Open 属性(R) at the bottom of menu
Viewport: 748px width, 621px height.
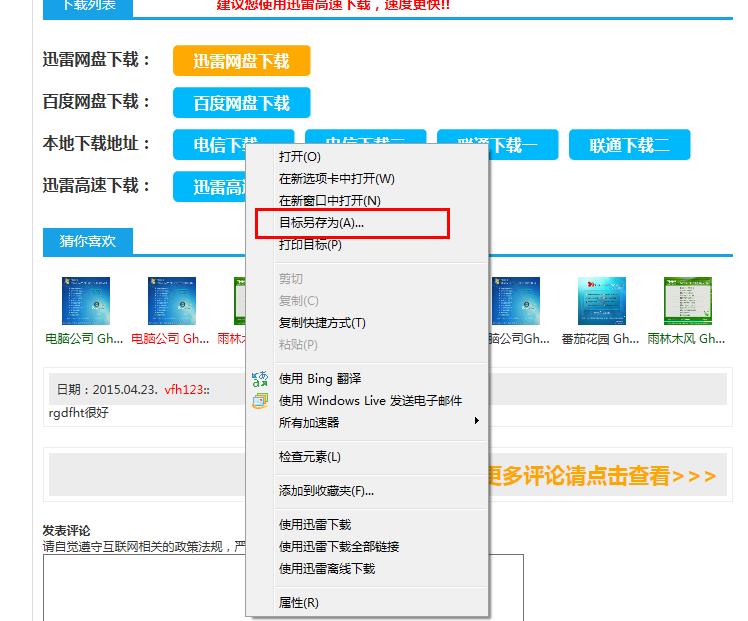pyautogui.click(x=299, y=603)
